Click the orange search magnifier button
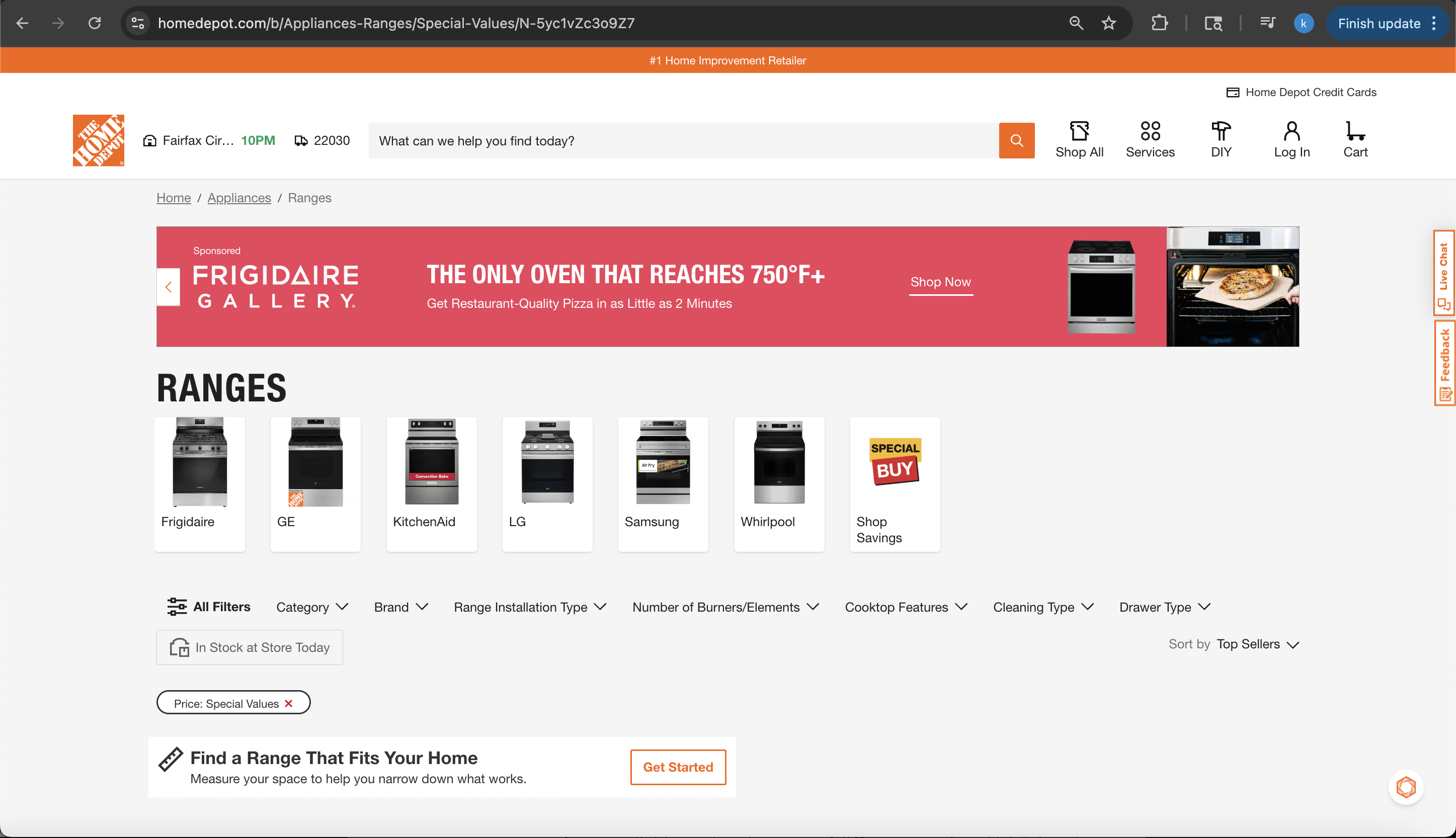 (x=1016, y=140)
